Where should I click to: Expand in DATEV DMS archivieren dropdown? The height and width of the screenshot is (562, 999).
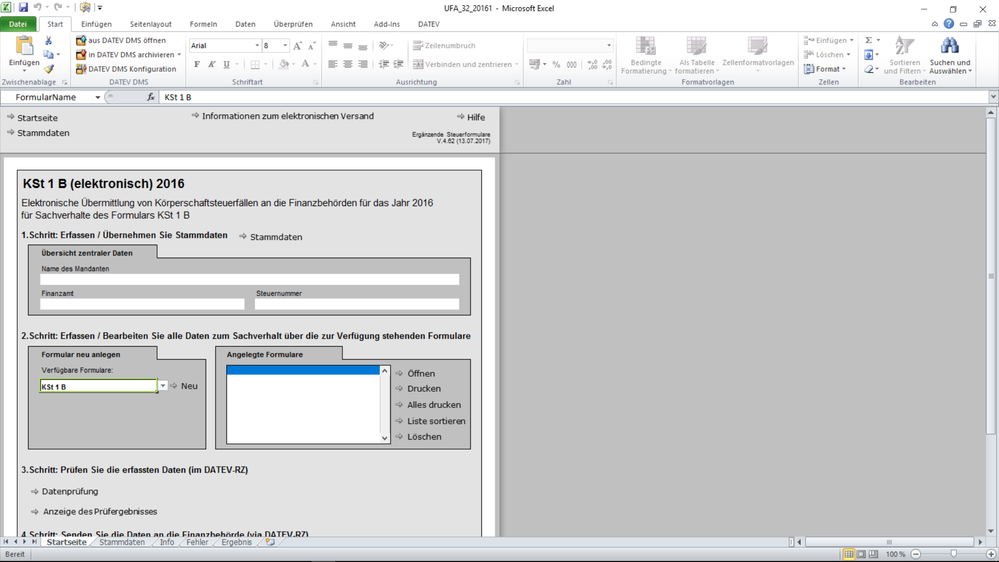179,55
